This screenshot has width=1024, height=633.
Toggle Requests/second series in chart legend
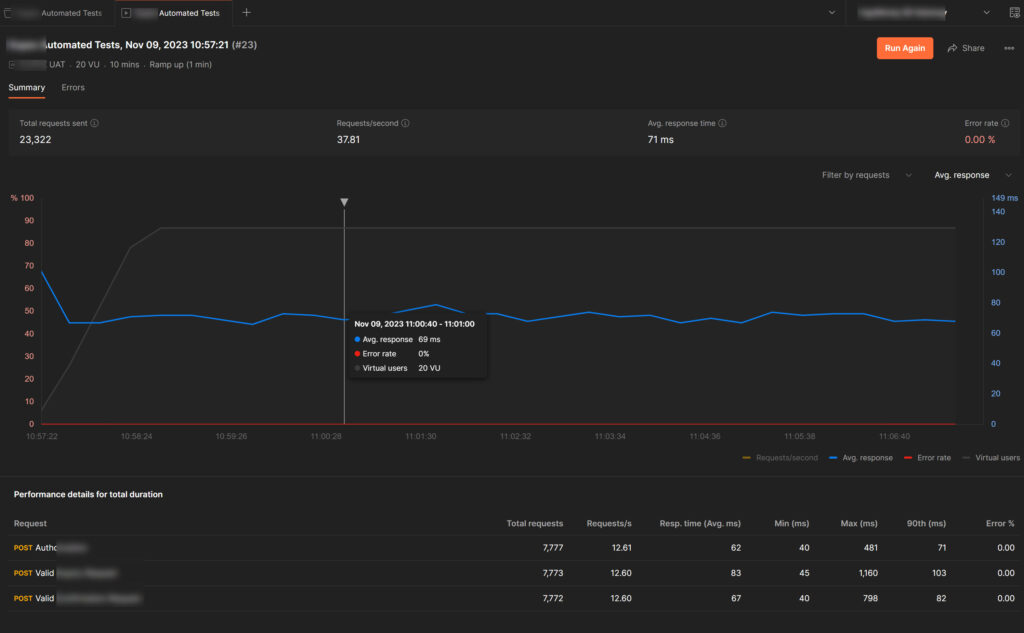point(780,457)
